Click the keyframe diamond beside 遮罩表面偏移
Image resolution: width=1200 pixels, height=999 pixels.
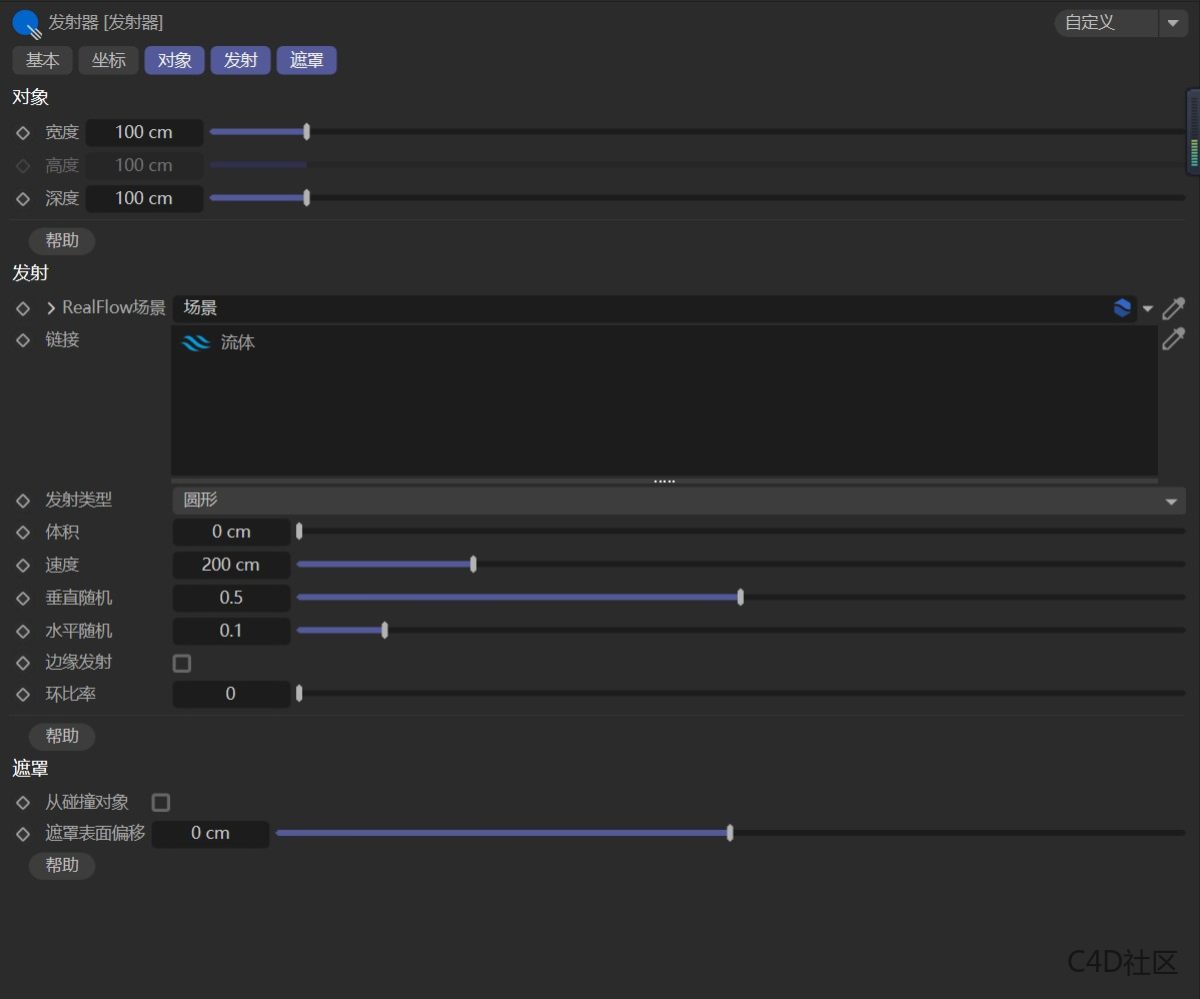pos(22,833)
